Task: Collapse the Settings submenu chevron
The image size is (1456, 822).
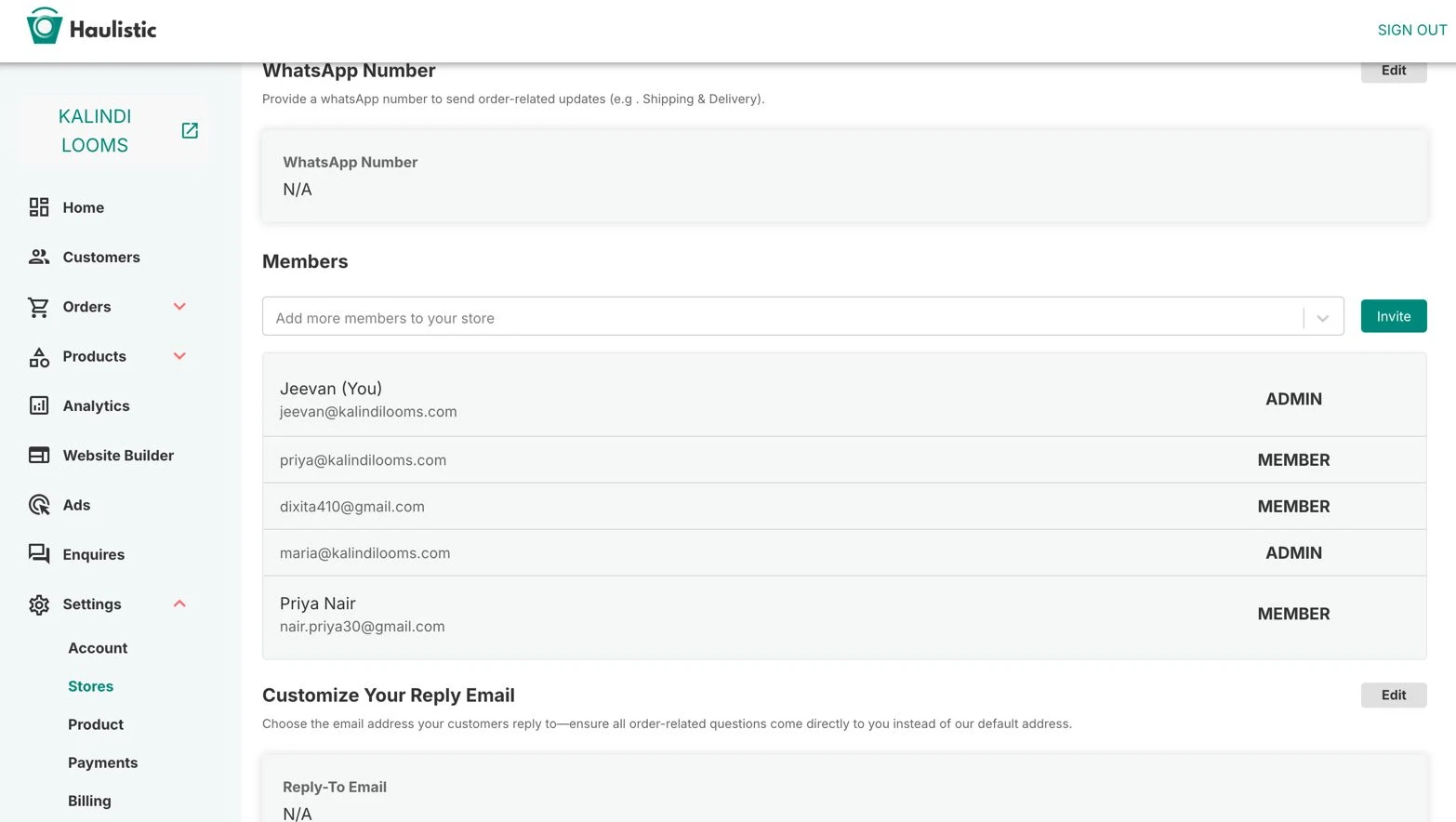Action: [x=179, y=603]
